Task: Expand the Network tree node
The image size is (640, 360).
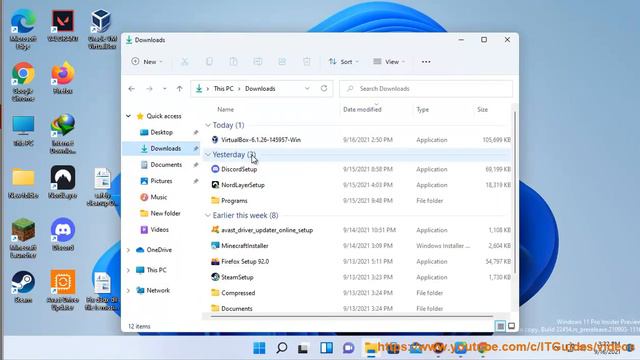Action: click(x=128, y=290)
